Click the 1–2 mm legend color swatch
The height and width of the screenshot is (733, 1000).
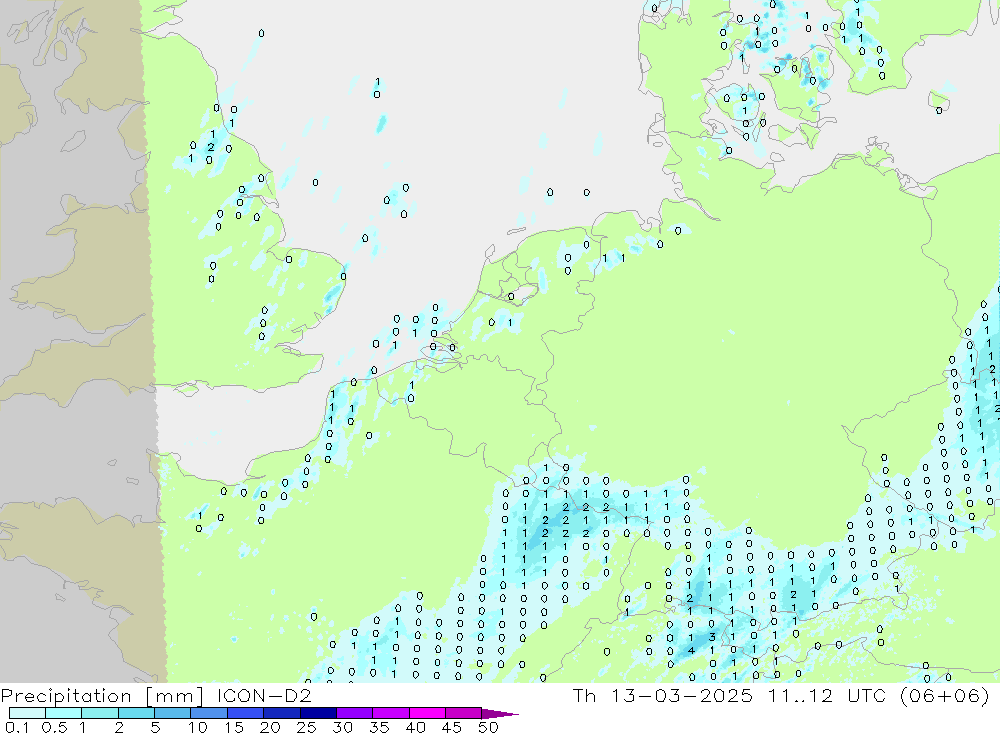[100, 713]
